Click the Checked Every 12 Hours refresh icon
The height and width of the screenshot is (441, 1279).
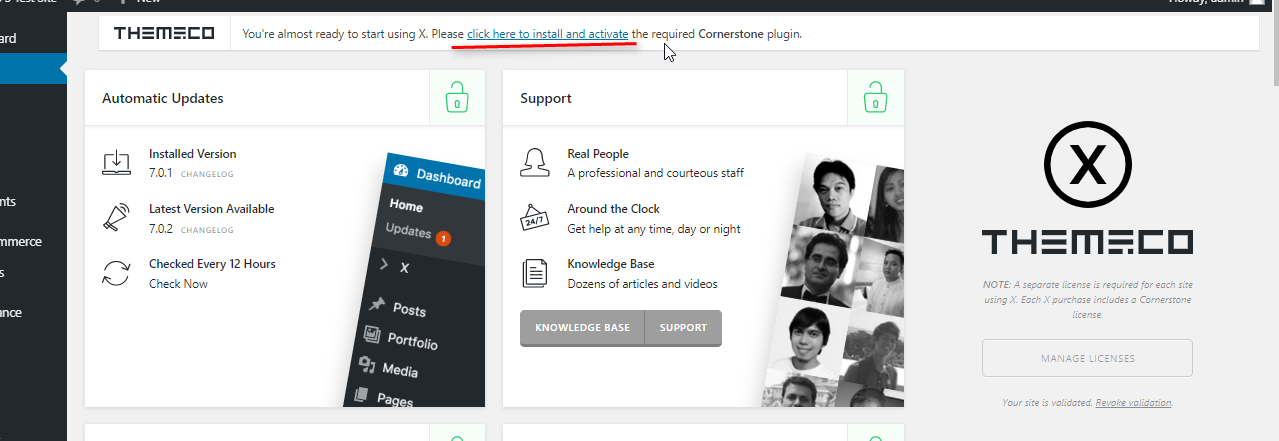[x=117, y=273]
